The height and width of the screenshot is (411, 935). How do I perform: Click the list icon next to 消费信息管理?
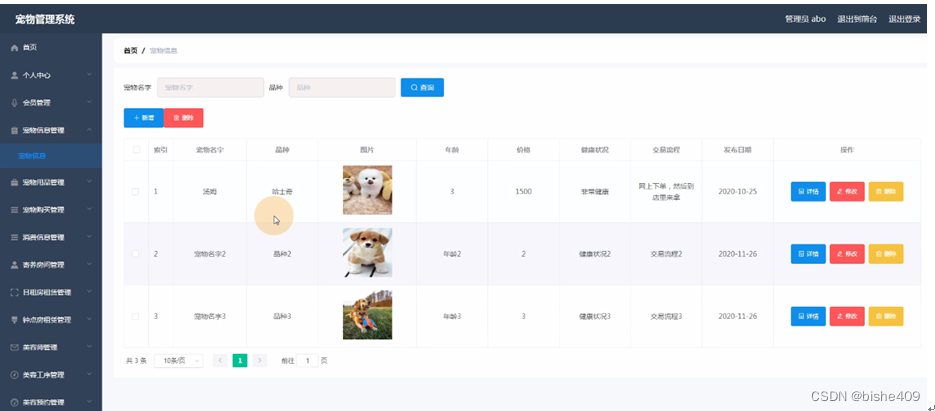[x=15, y=237]
